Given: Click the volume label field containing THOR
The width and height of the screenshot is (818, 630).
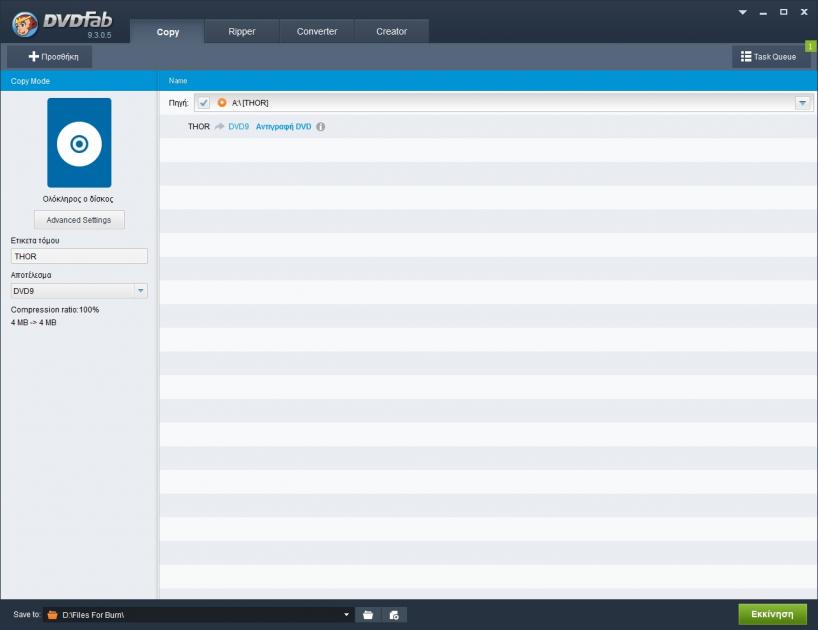Looking at the screenshot, I should point(79,256).
